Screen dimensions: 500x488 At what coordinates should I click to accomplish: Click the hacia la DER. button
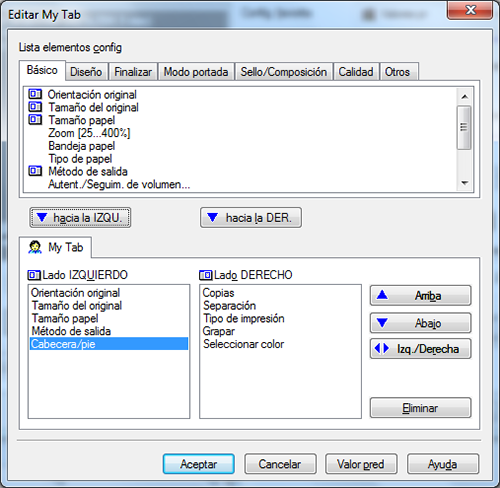pos(251,218)
